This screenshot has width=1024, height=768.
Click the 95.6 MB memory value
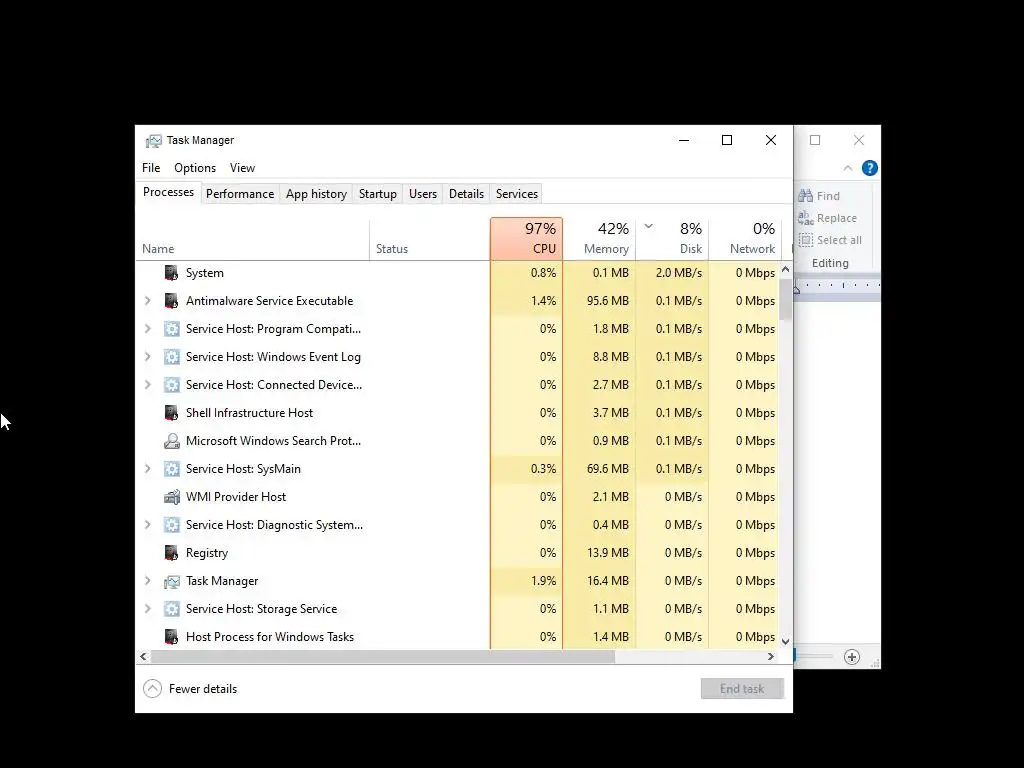click(x=607, y=301)
